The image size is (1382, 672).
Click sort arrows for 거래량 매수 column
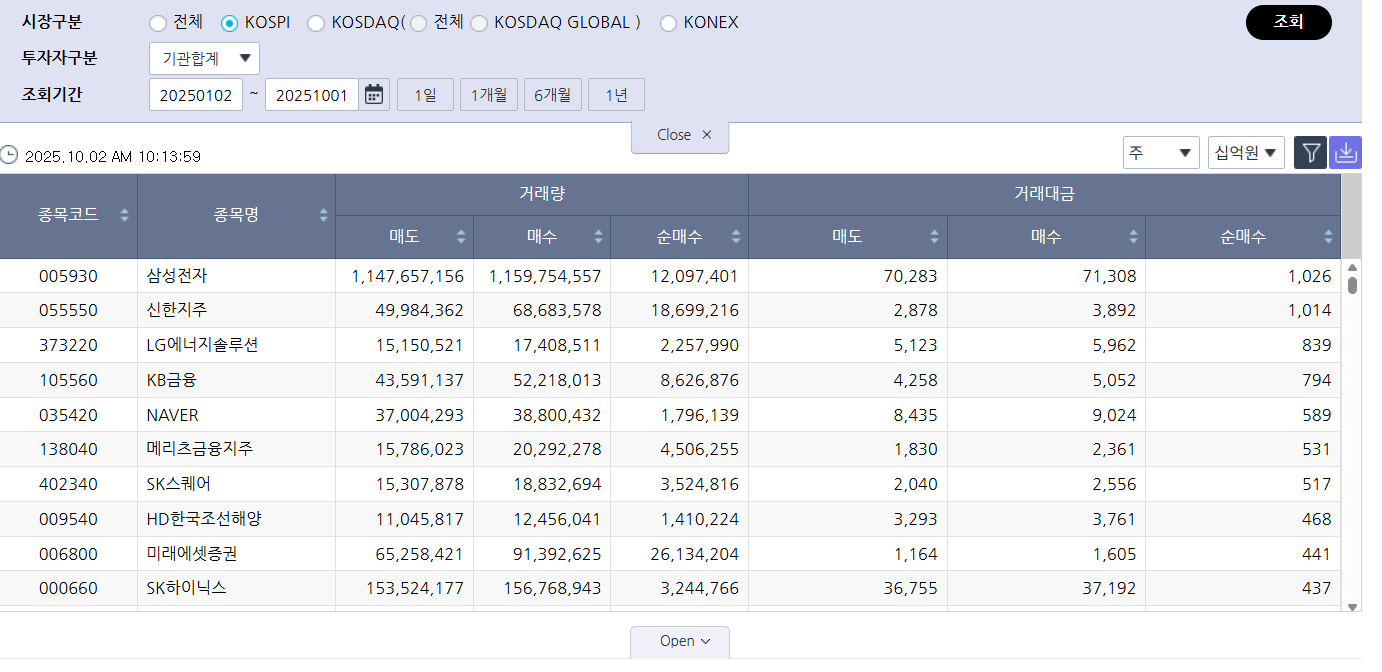(x=599, y=237)
